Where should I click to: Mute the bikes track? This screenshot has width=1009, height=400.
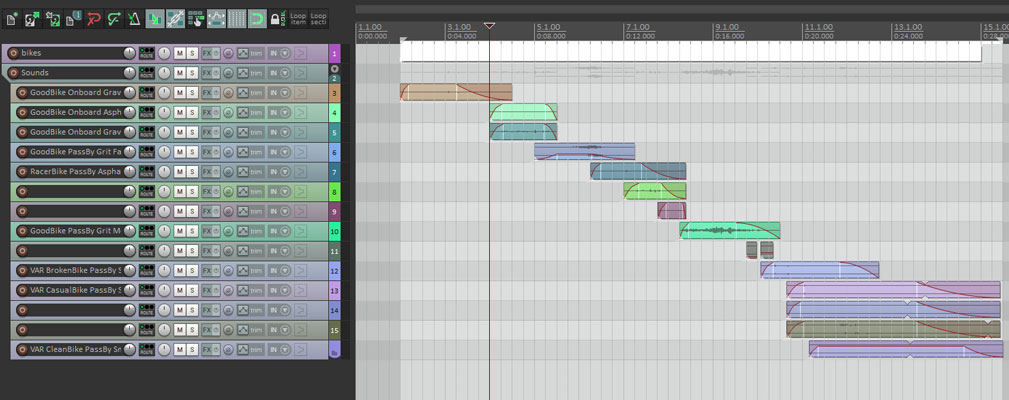180,53
